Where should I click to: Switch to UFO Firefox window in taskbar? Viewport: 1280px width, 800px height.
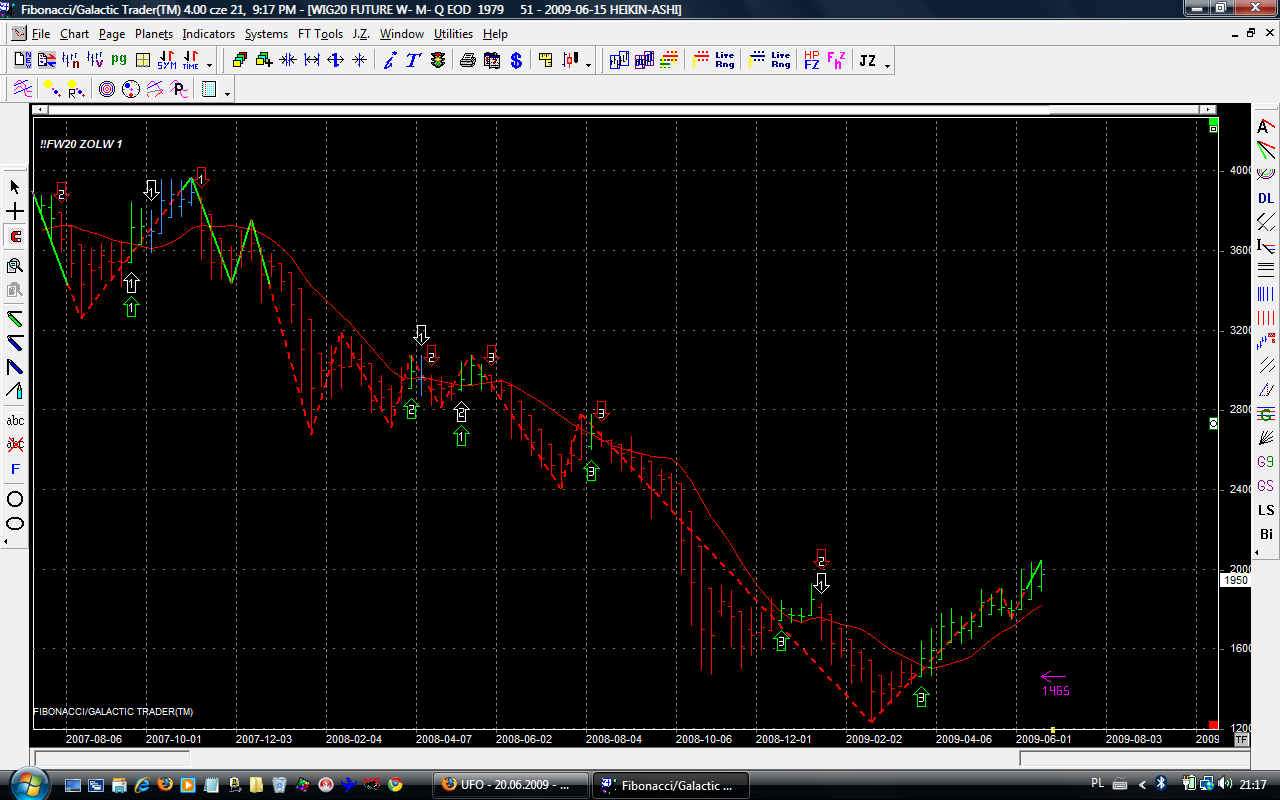pos(510,785)
